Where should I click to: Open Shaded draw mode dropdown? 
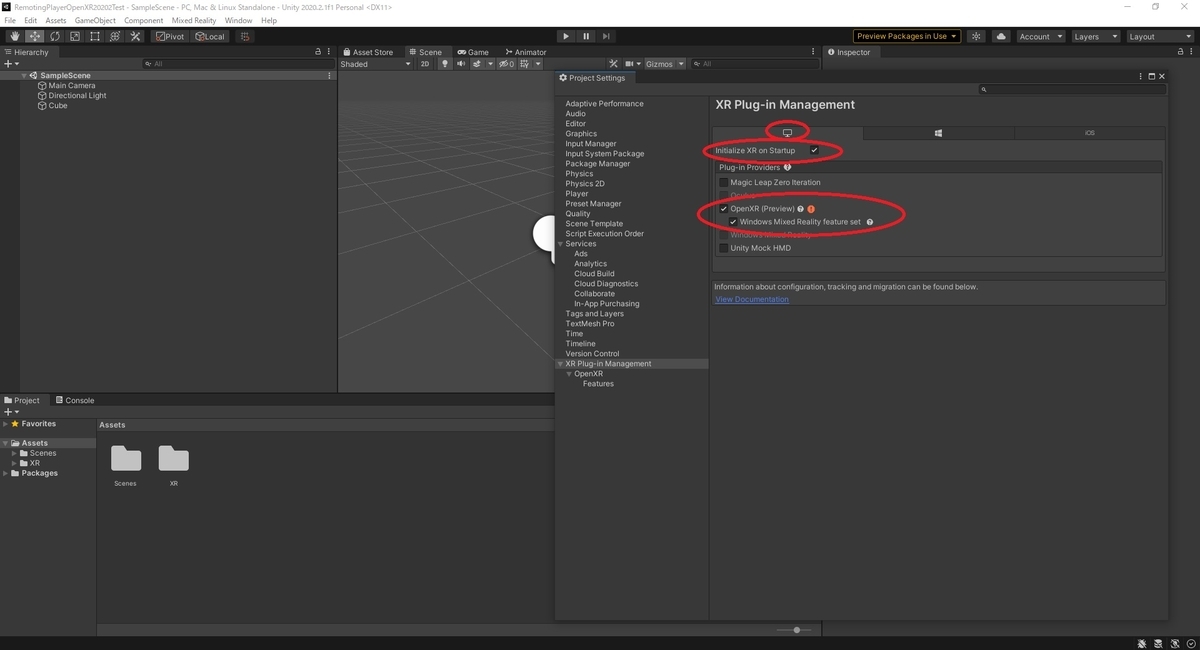point(375,64)
